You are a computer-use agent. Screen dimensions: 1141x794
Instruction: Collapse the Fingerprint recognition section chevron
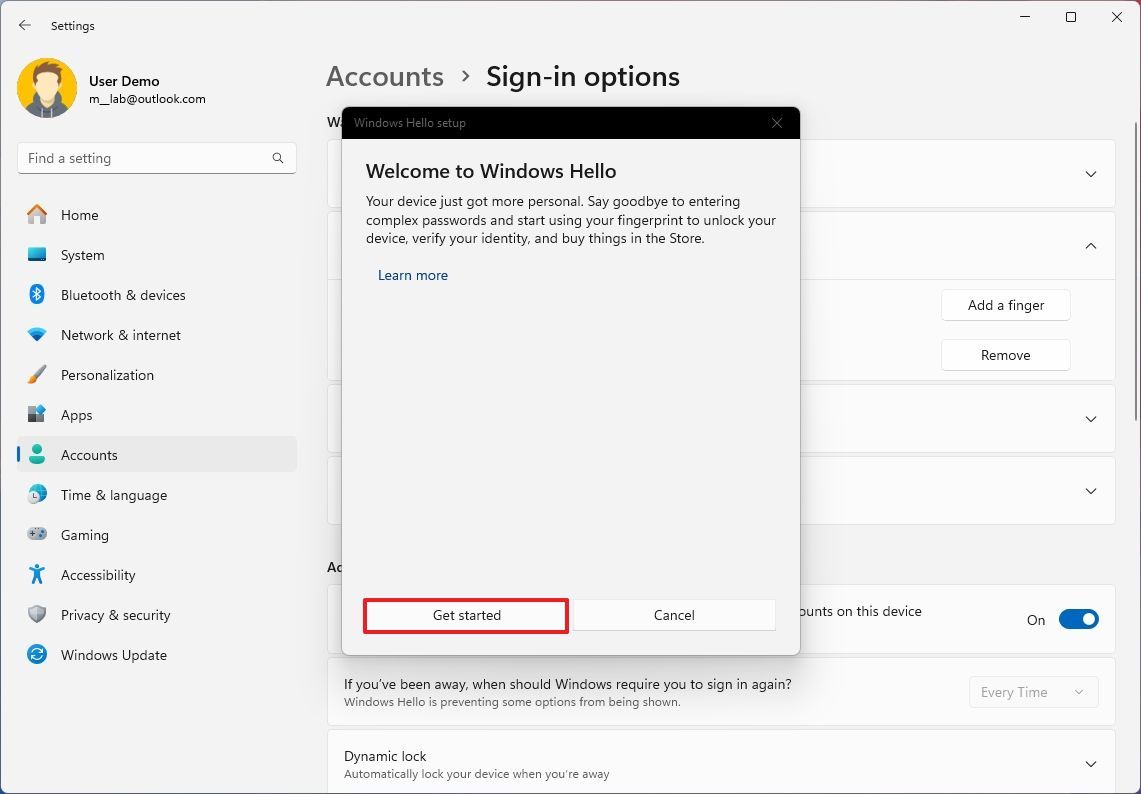coord(1090,246)
